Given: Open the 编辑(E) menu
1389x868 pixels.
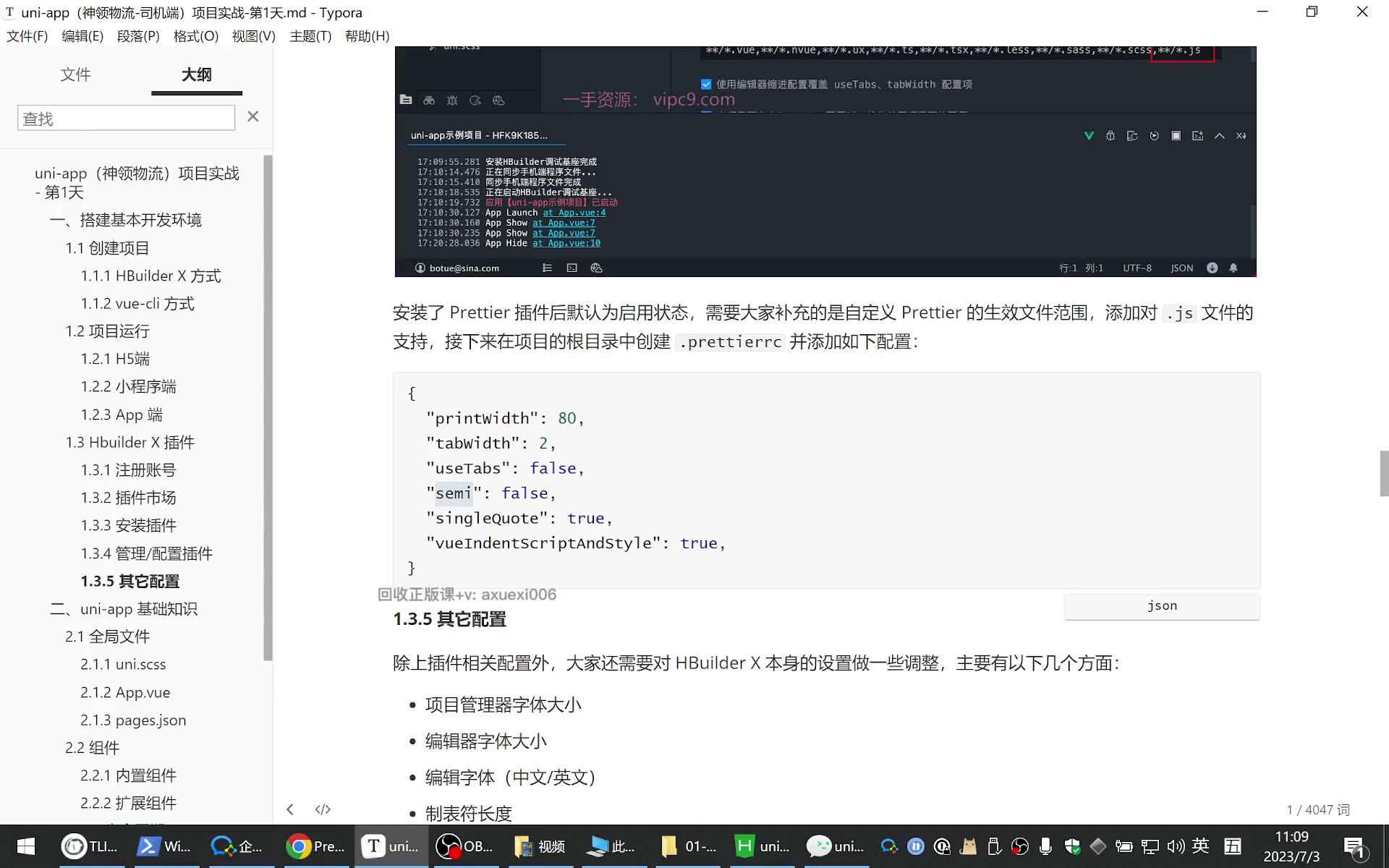Looking at the screenshot, I should pos(82,36).
